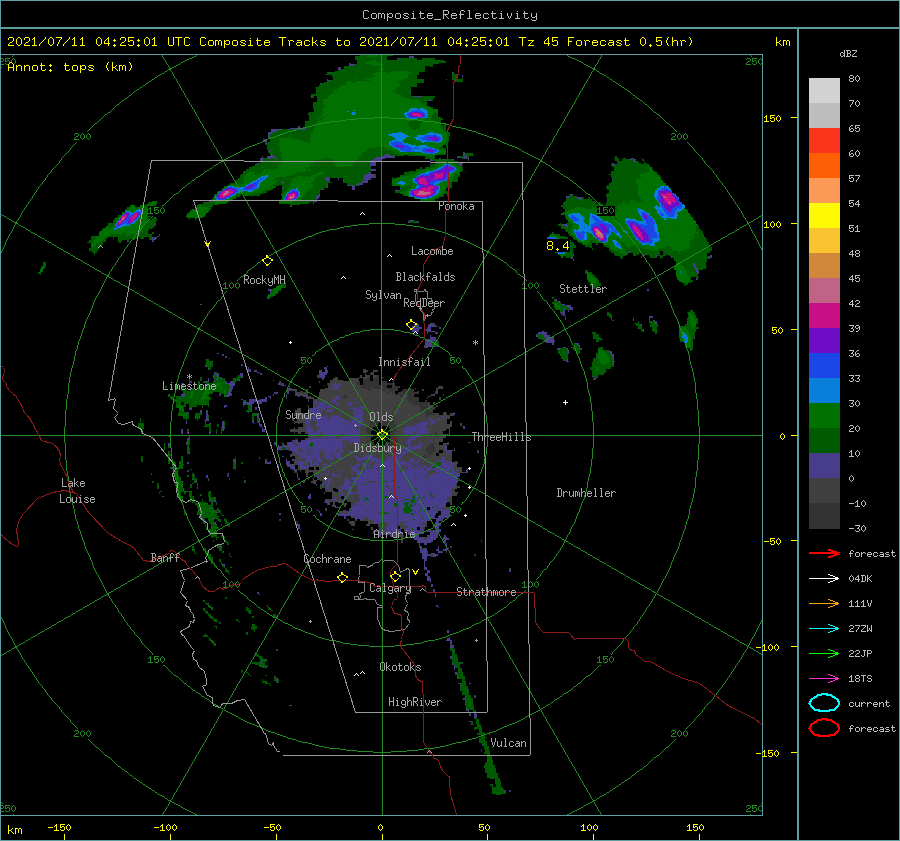Click the blue 33-36 dBZ swatch
Viewport: 900px width, 841px height.
click(x=824, y=365)
